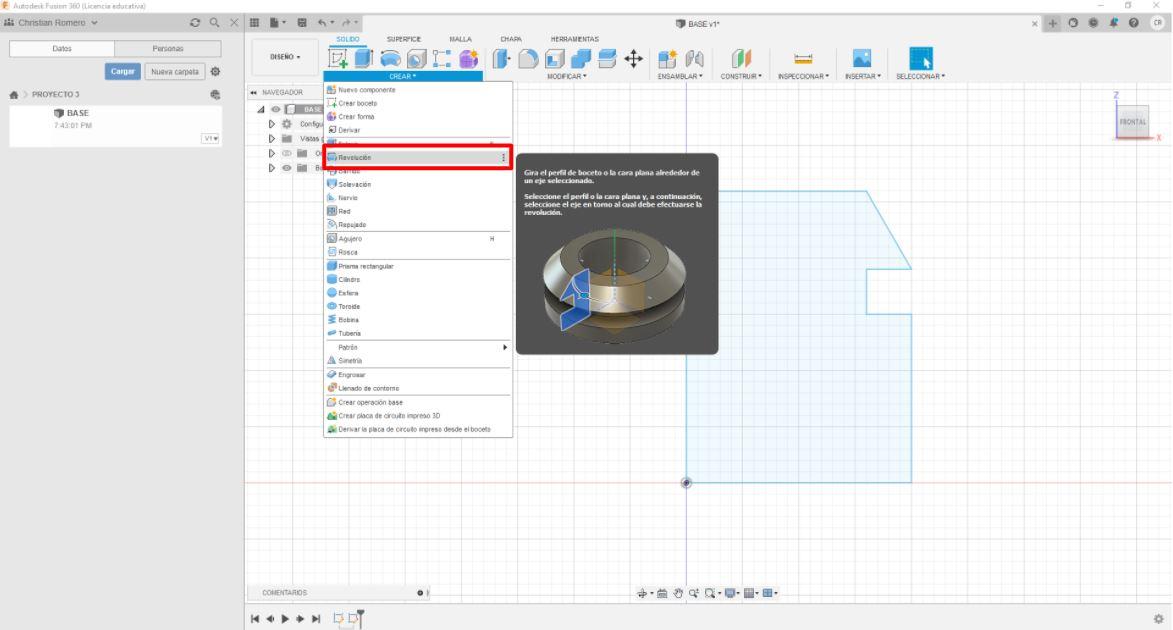
Task: Switch to the MALLA tab
Action: pyautogui.click(x=460, y=39)
